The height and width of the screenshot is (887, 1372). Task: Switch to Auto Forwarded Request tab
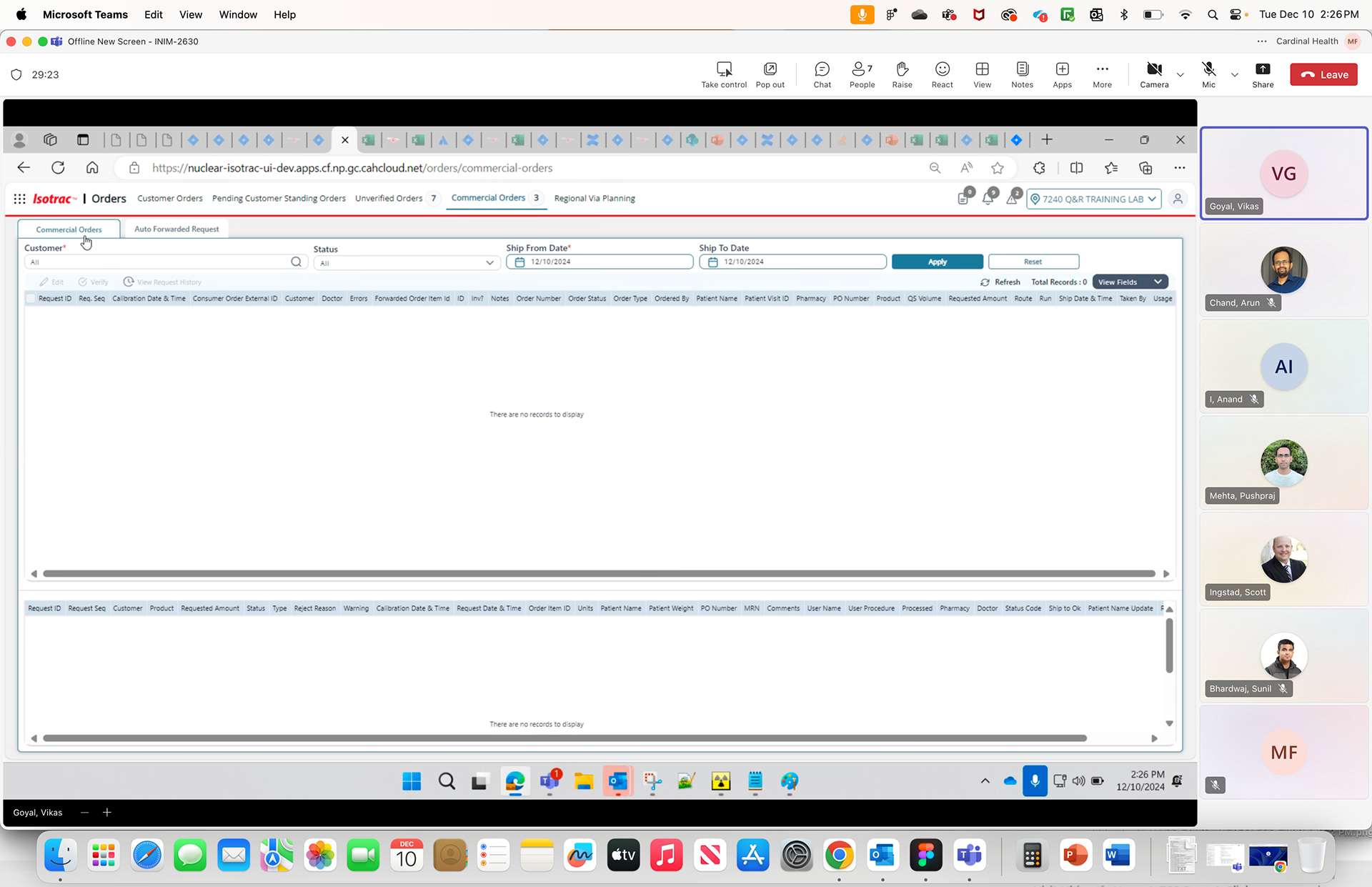177,229
